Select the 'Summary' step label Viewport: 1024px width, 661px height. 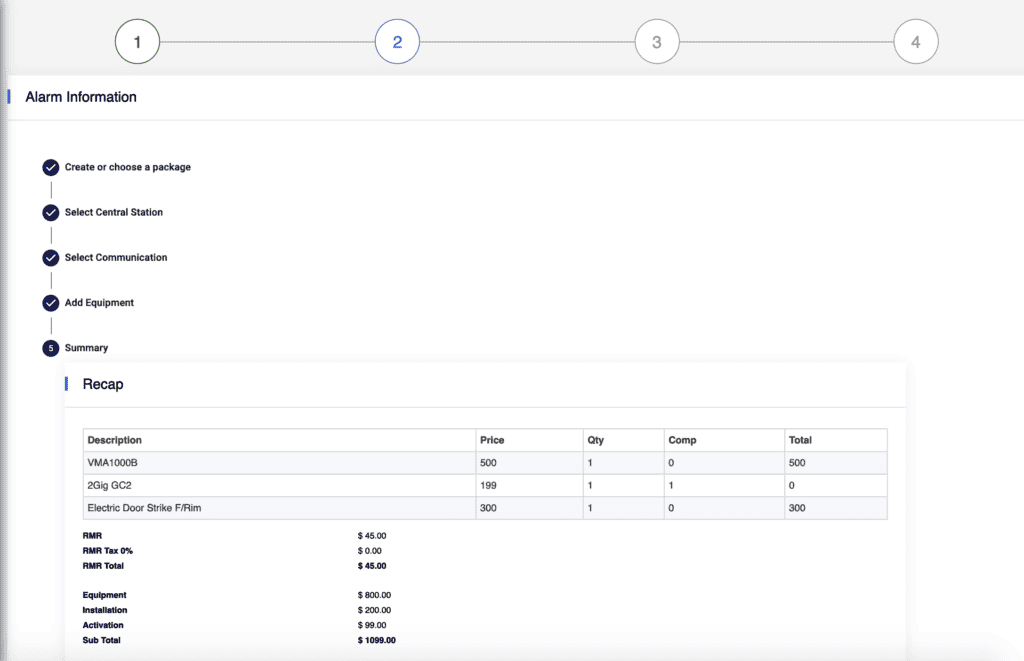click(x=86, y=347)
